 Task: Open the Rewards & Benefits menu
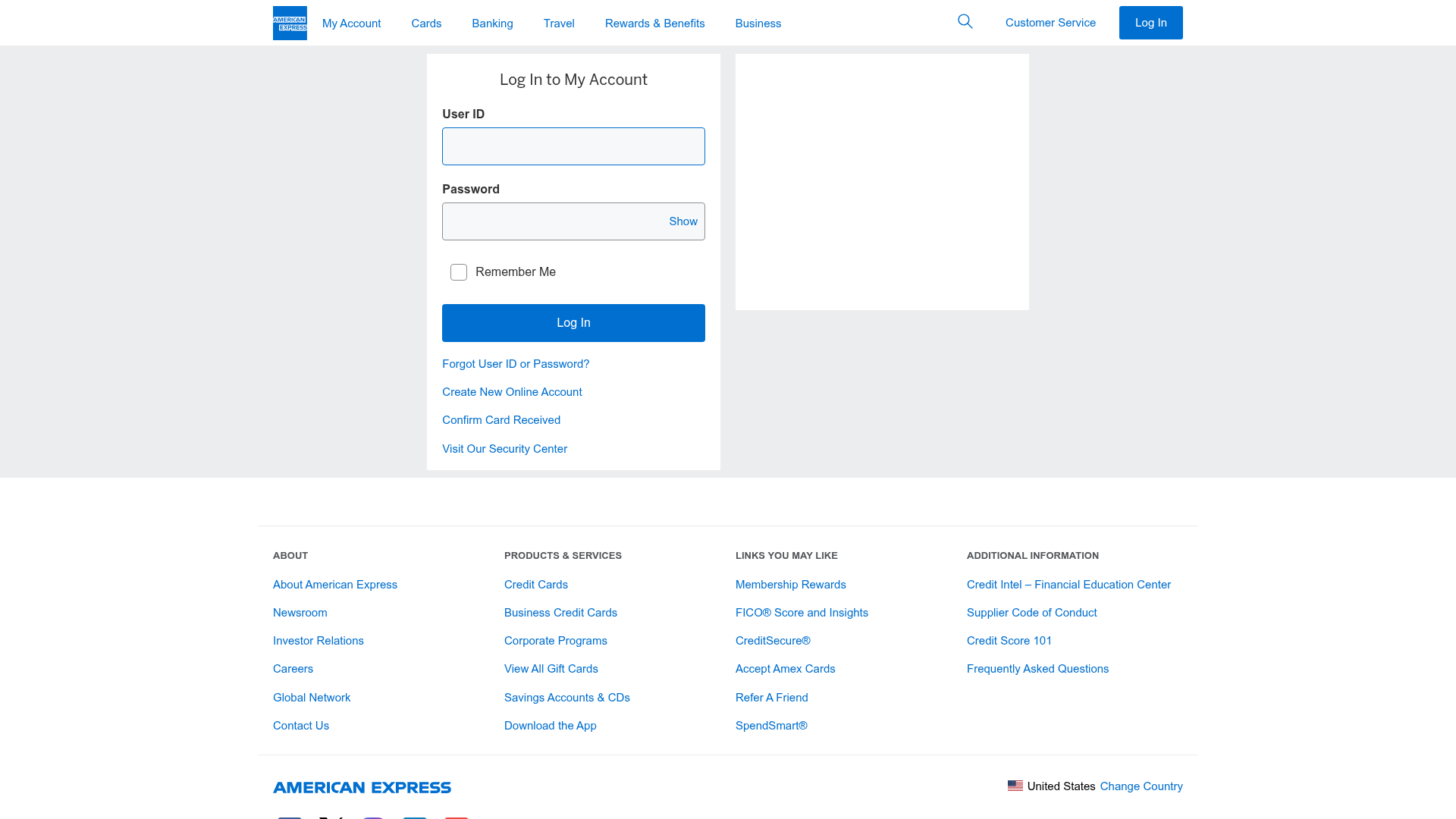click(x=654, y=24)
